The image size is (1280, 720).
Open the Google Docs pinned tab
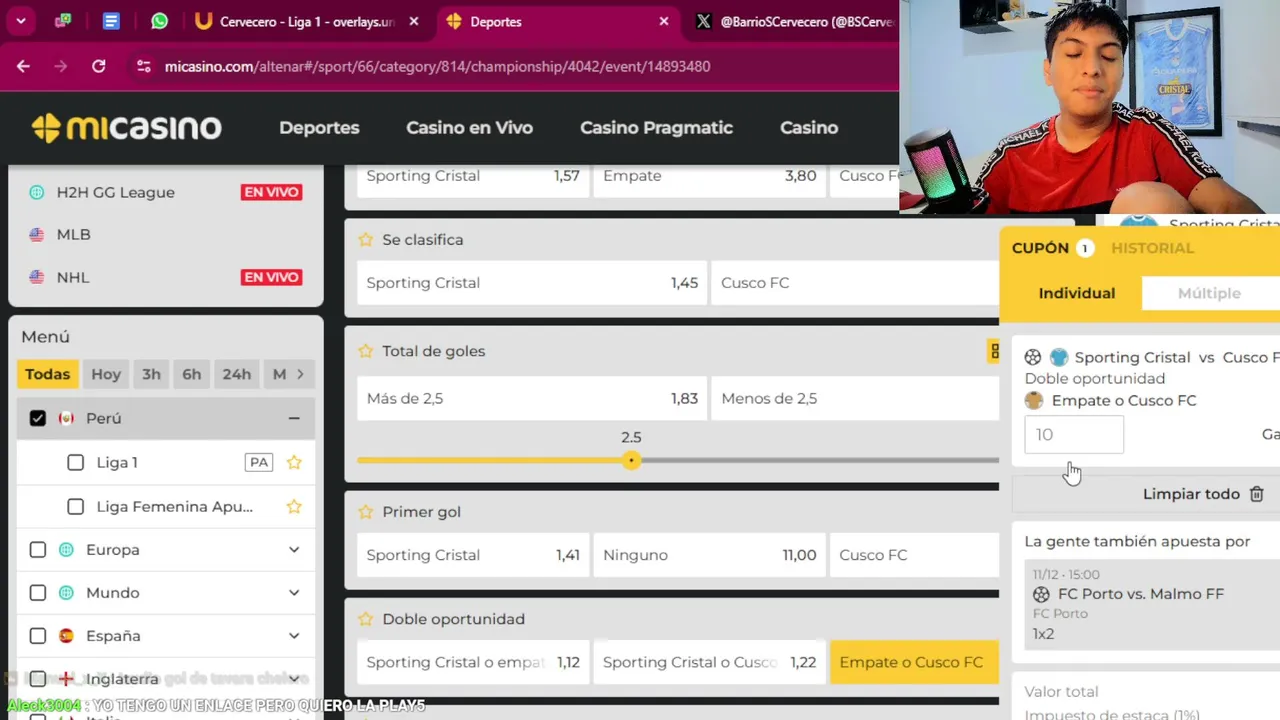click(111, 21)
